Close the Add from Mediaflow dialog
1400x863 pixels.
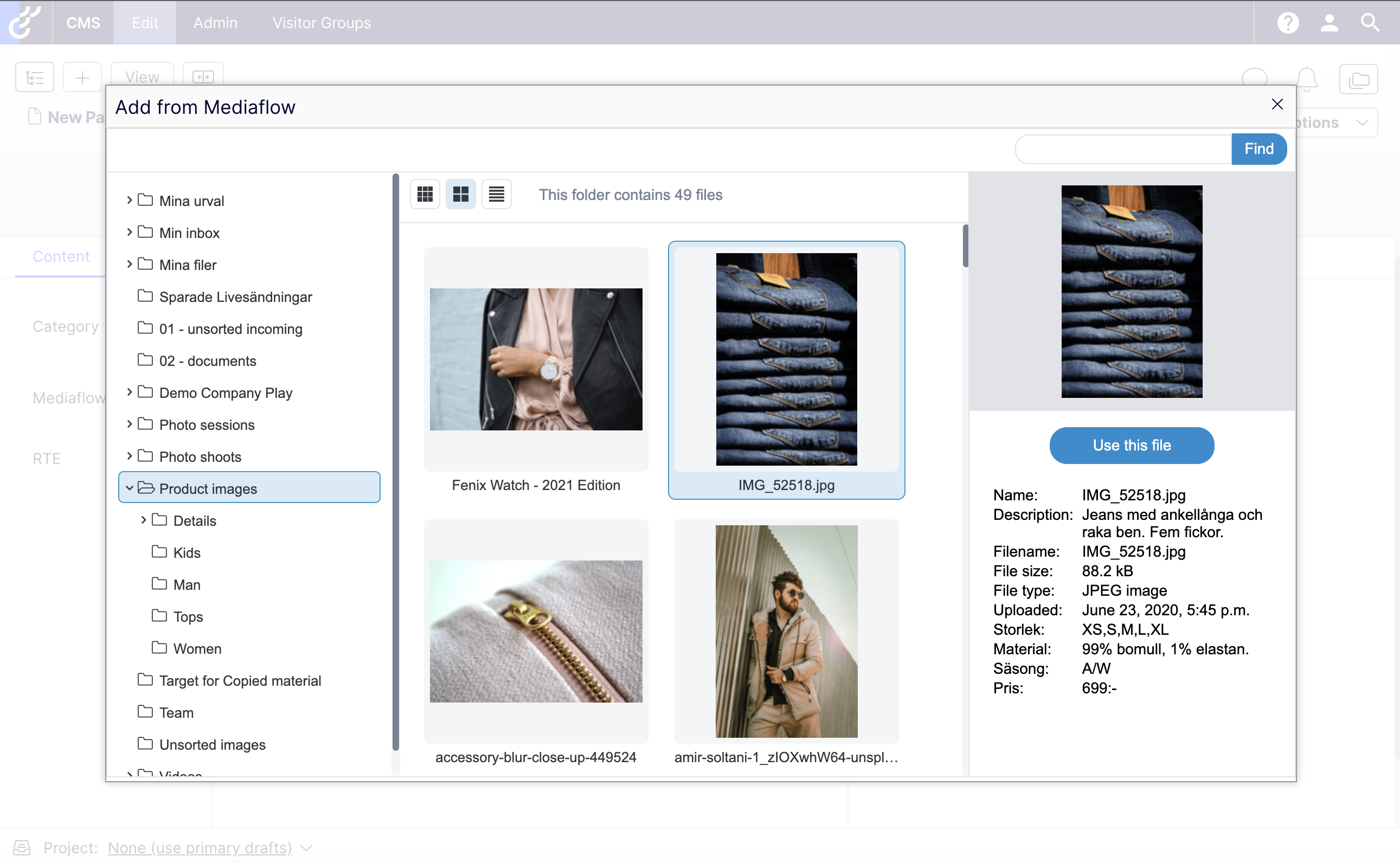[1277, 104]
